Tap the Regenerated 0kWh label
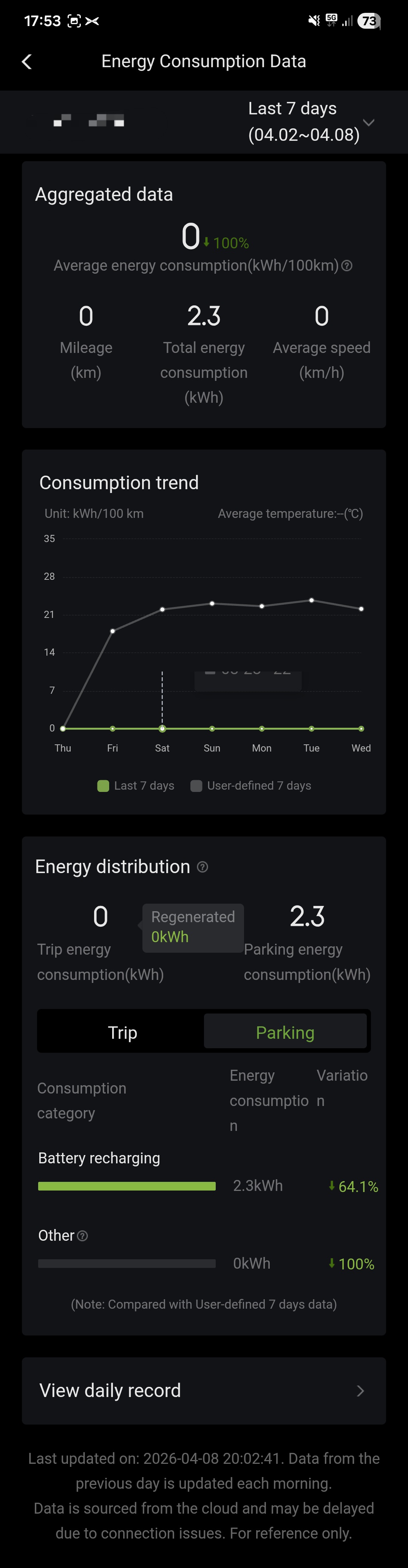Viewport: 408px width, 1568px height. [192, 927]
